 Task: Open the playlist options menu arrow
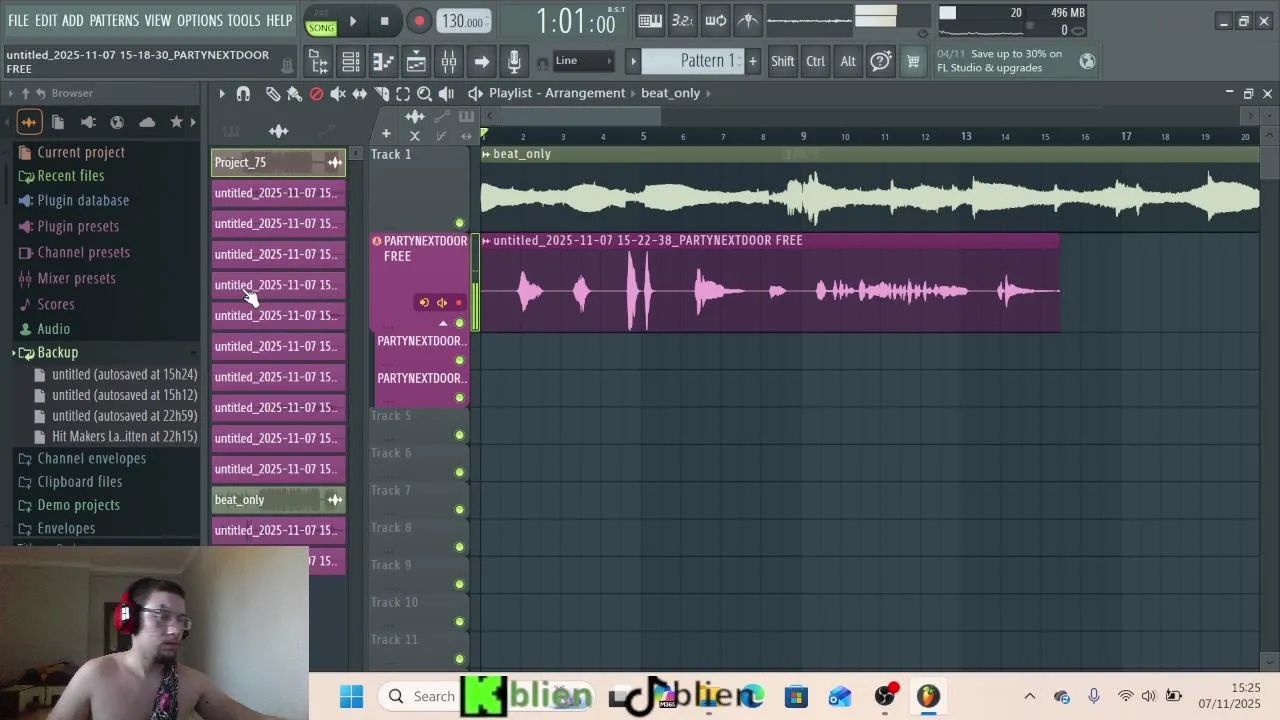click(x=222, y=93)
